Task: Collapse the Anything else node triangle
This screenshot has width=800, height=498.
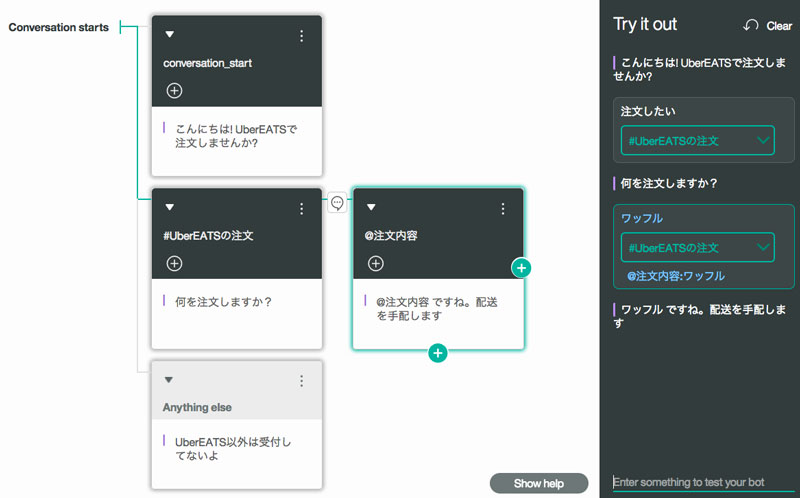Action: click(169, 380)
